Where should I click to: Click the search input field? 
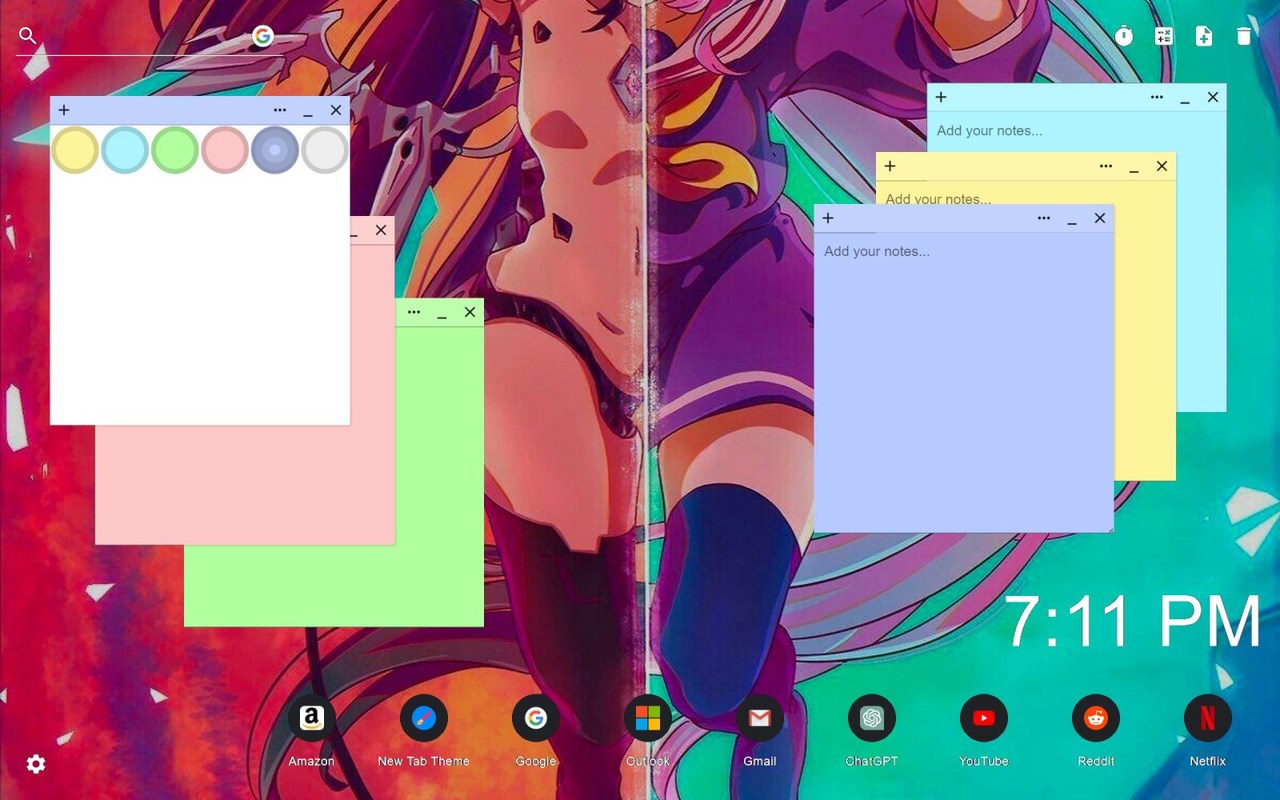[x=145, y=36]
